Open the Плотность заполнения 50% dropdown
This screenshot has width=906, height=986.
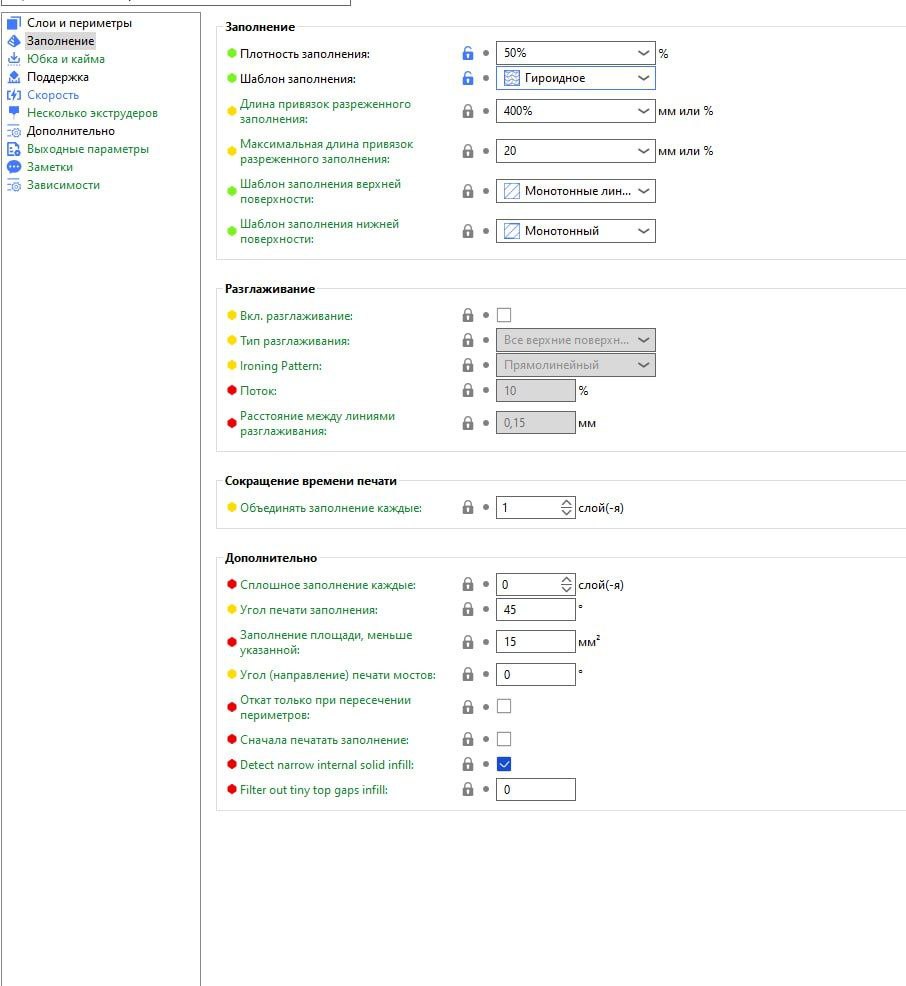[x=643, y=54]
